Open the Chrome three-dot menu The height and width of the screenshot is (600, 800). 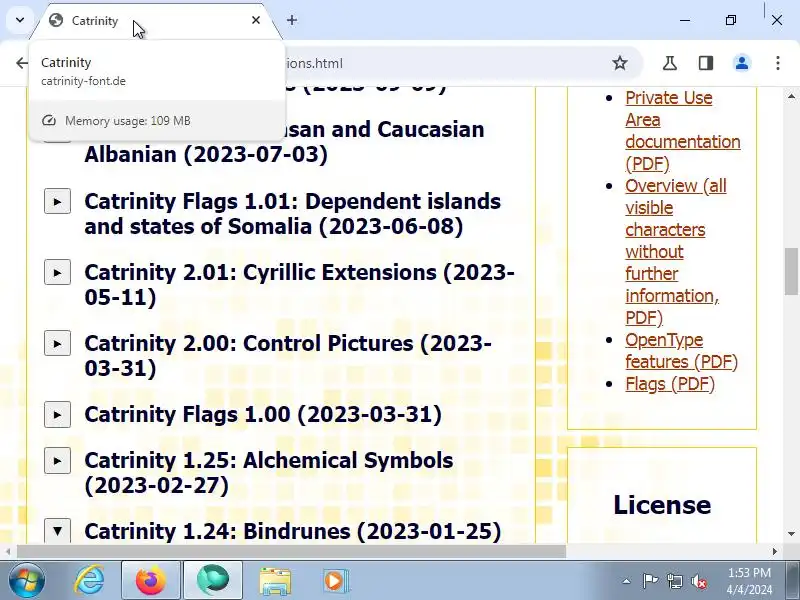[778, 63]
